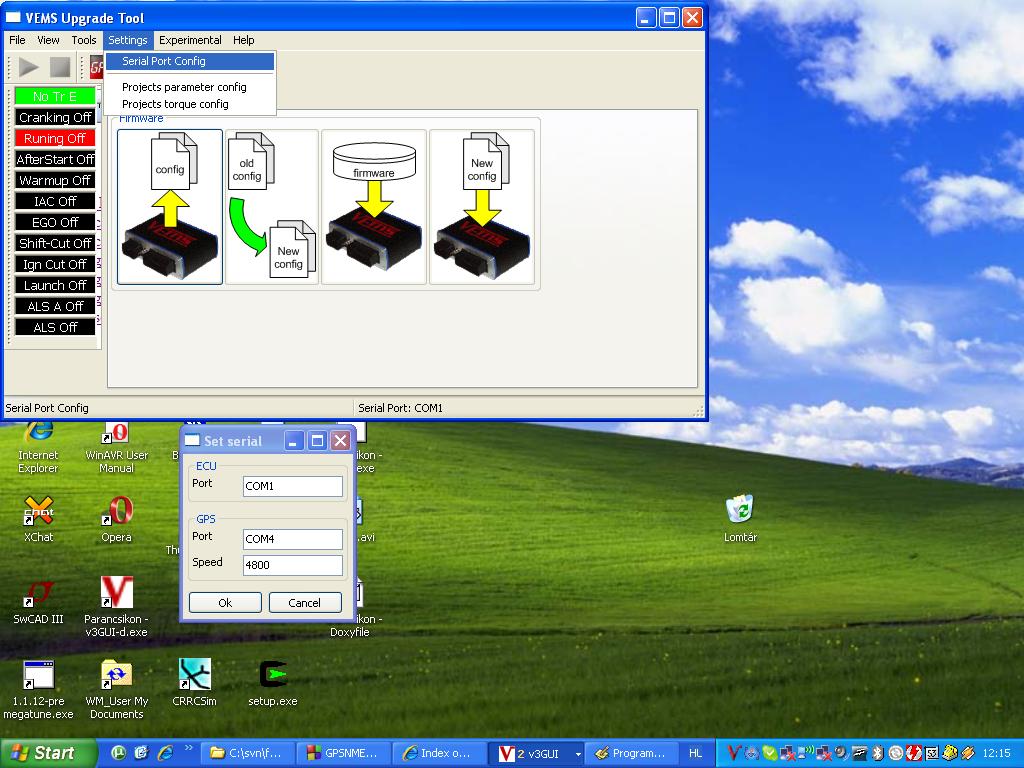This screenshot has width=1024, height=768.
Task: Confirm Set serial dialog with Ok
Action: [x=225, y=603]
